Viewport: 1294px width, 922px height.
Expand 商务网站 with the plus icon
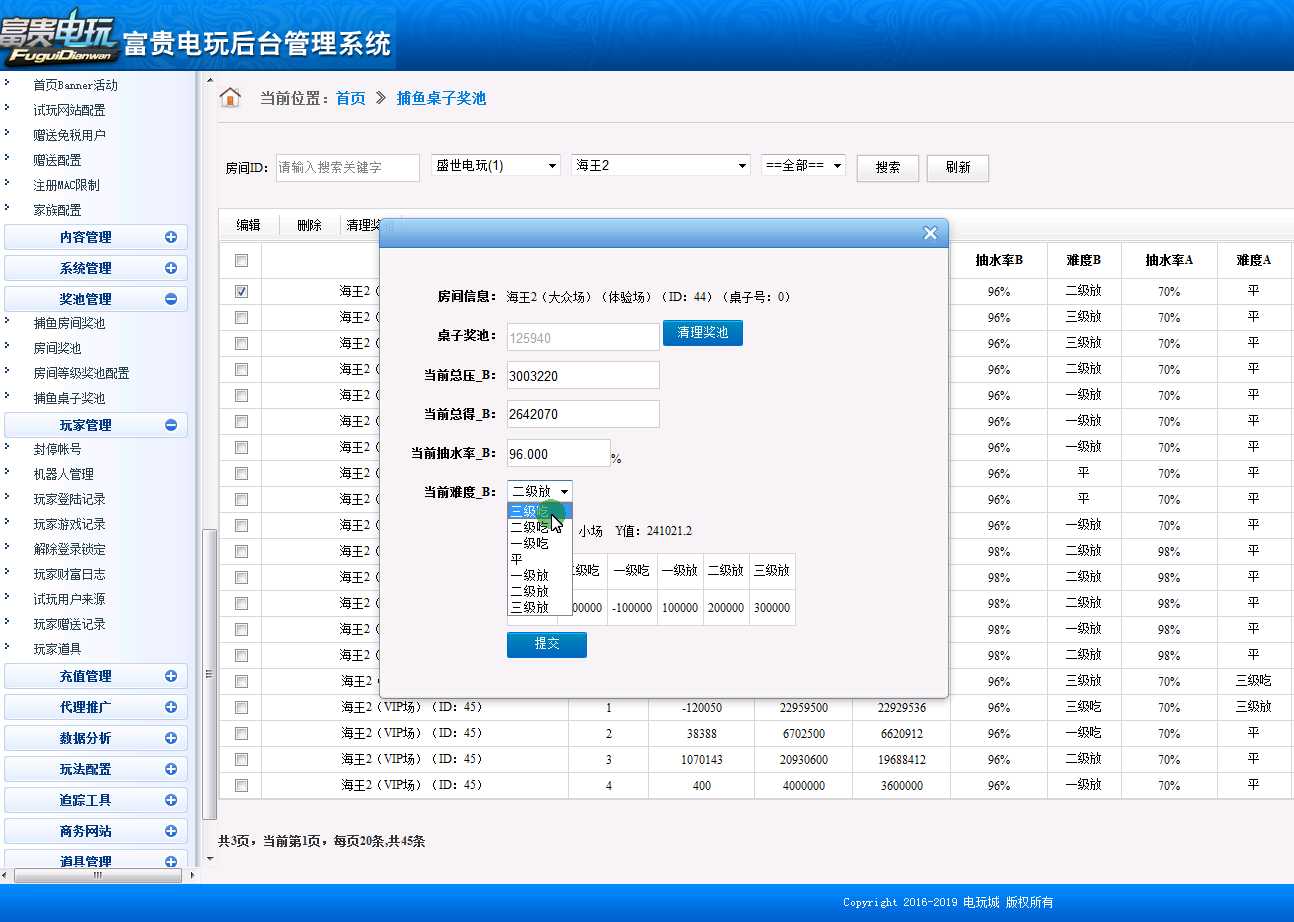(x=171, y=831)
